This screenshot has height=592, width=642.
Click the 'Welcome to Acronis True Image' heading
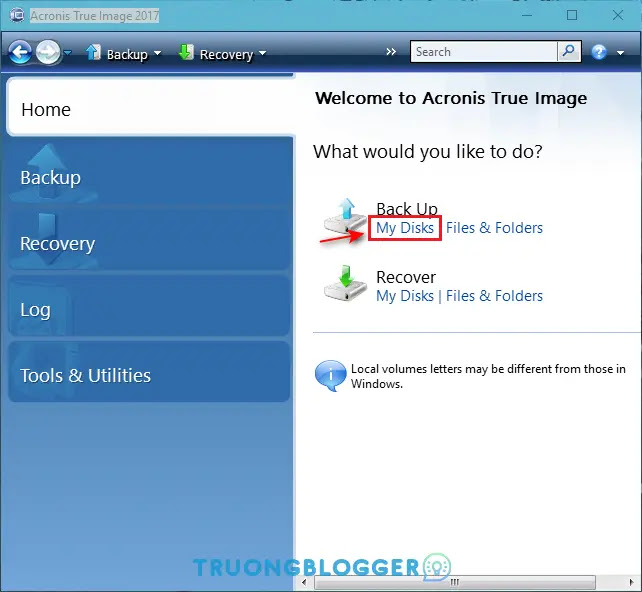[451, 98]
